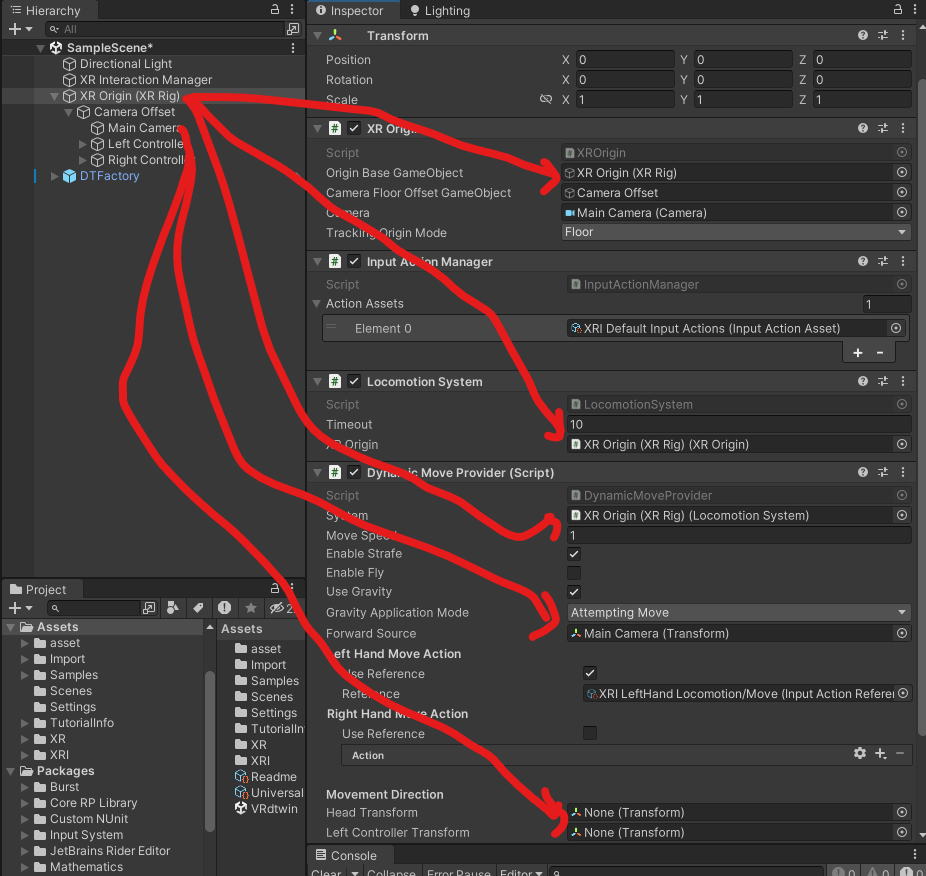The height and width of the screenshot is (876, 926).
Task: Select Main Camera in Hierarchy
Action: [143, 128]
